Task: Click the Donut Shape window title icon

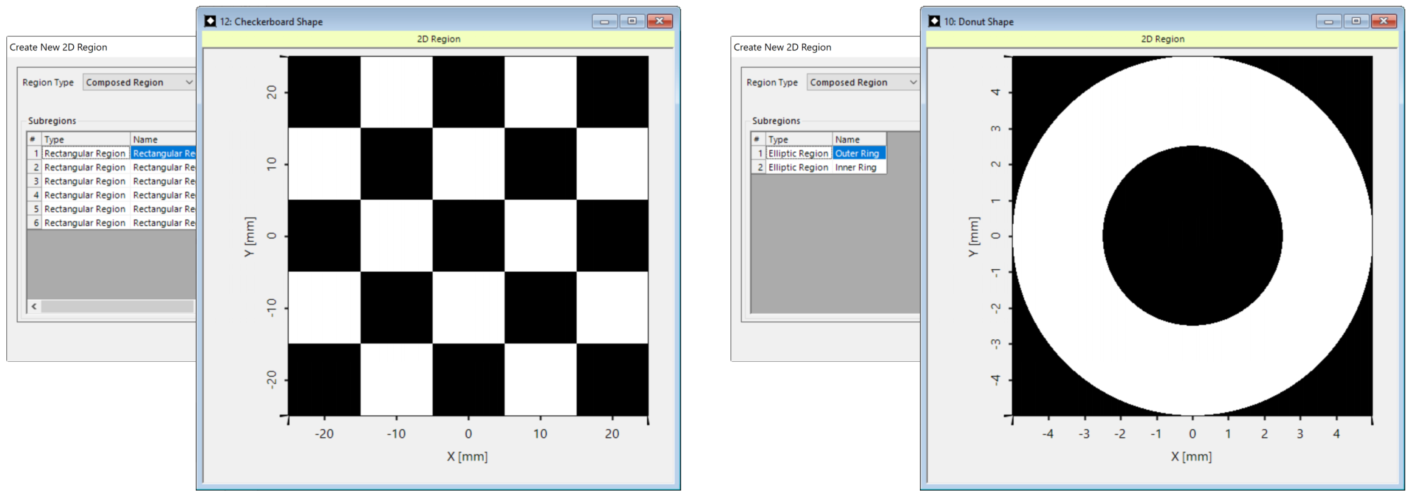Action: (935, 21)
